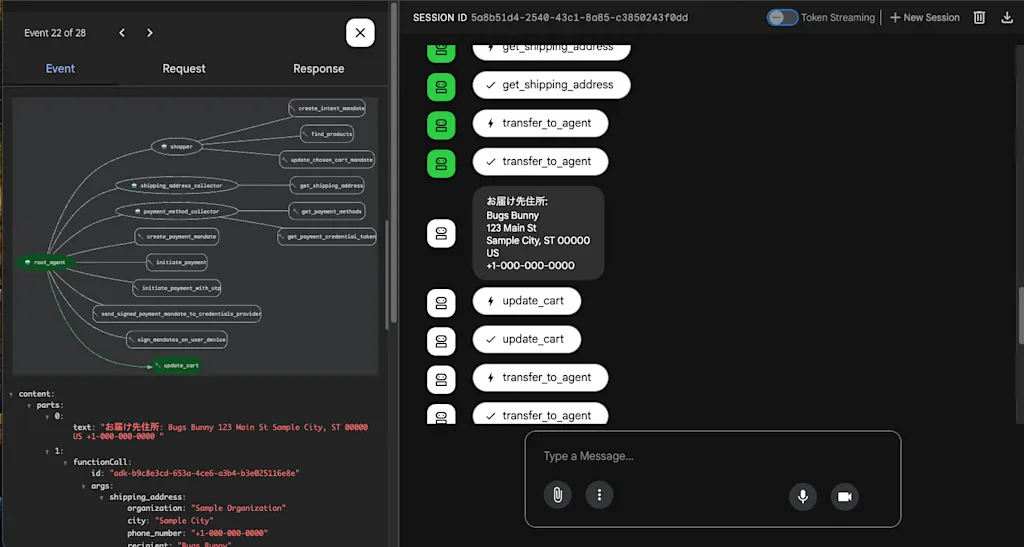Focus the Type a Message field
The image size is (1024, 547).
click(x=712, y=456)
